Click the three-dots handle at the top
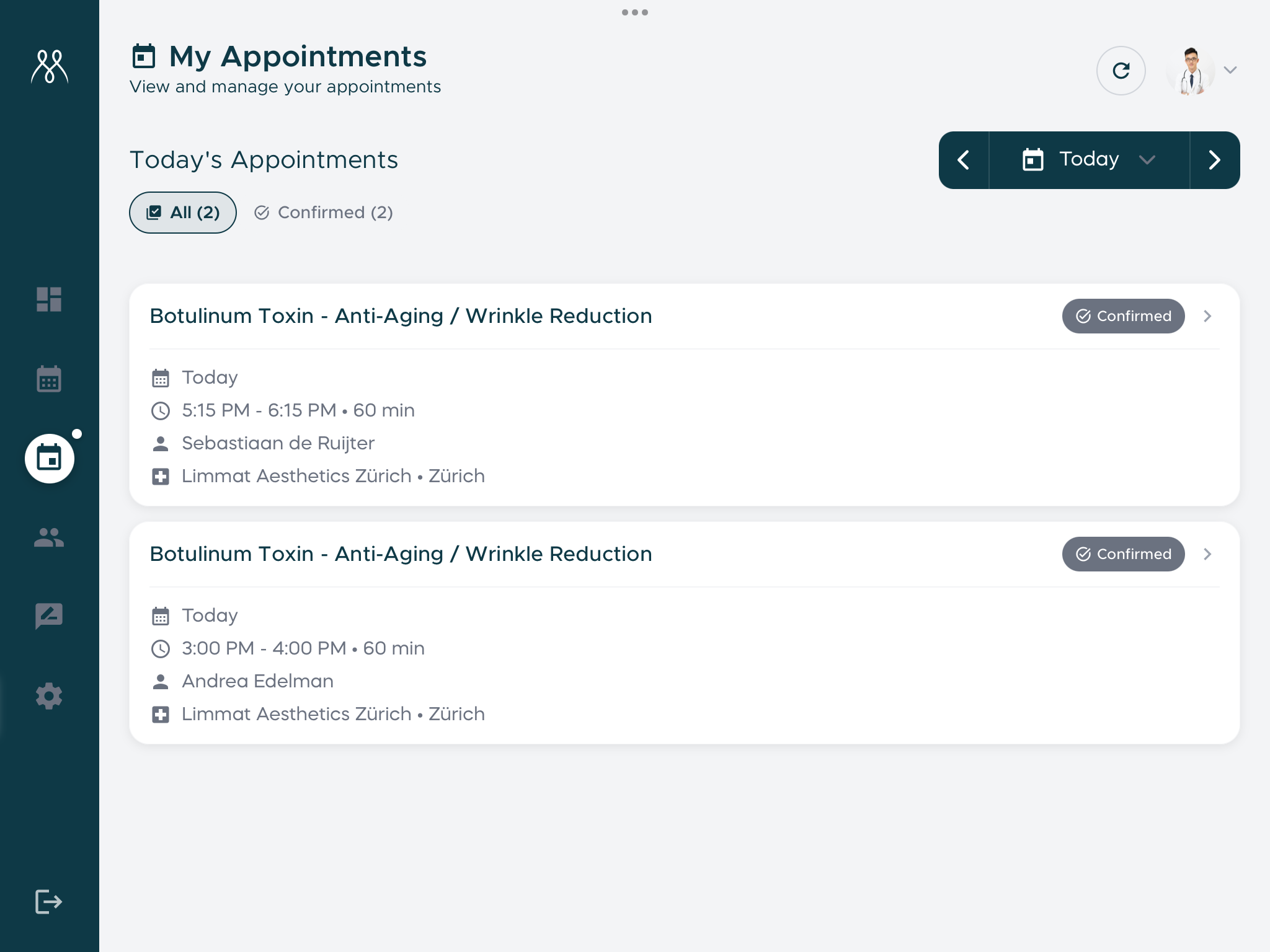 [x=635, y=12]
